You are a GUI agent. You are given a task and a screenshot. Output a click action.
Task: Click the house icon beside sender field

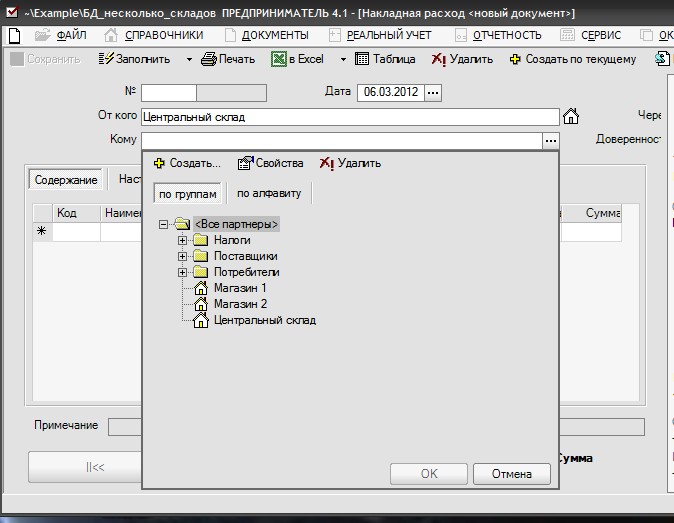pyautogui.click(x=571, y=116)
